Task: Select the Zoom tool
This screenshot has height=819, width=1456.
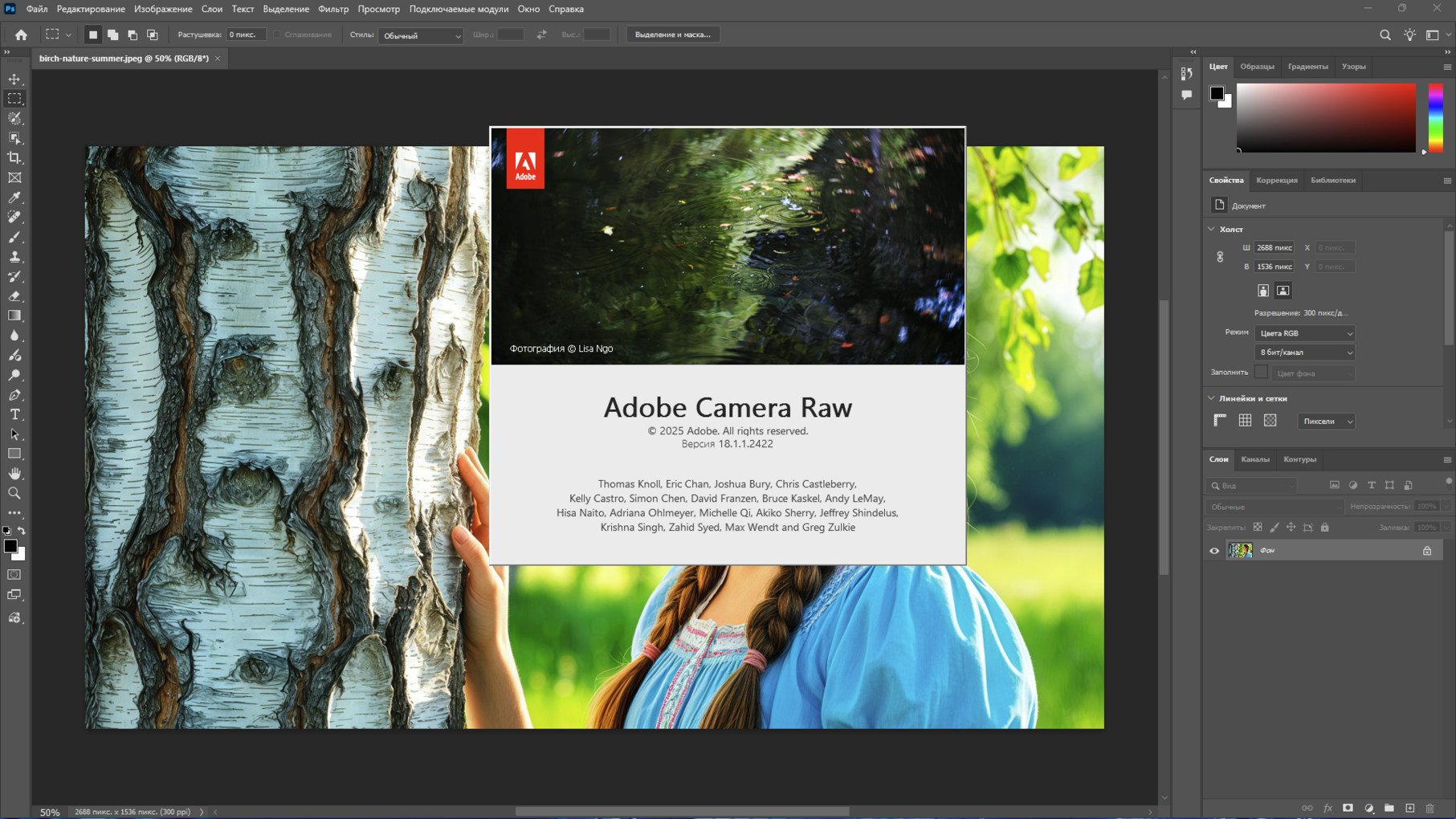Action: click(x=14, y=494)
